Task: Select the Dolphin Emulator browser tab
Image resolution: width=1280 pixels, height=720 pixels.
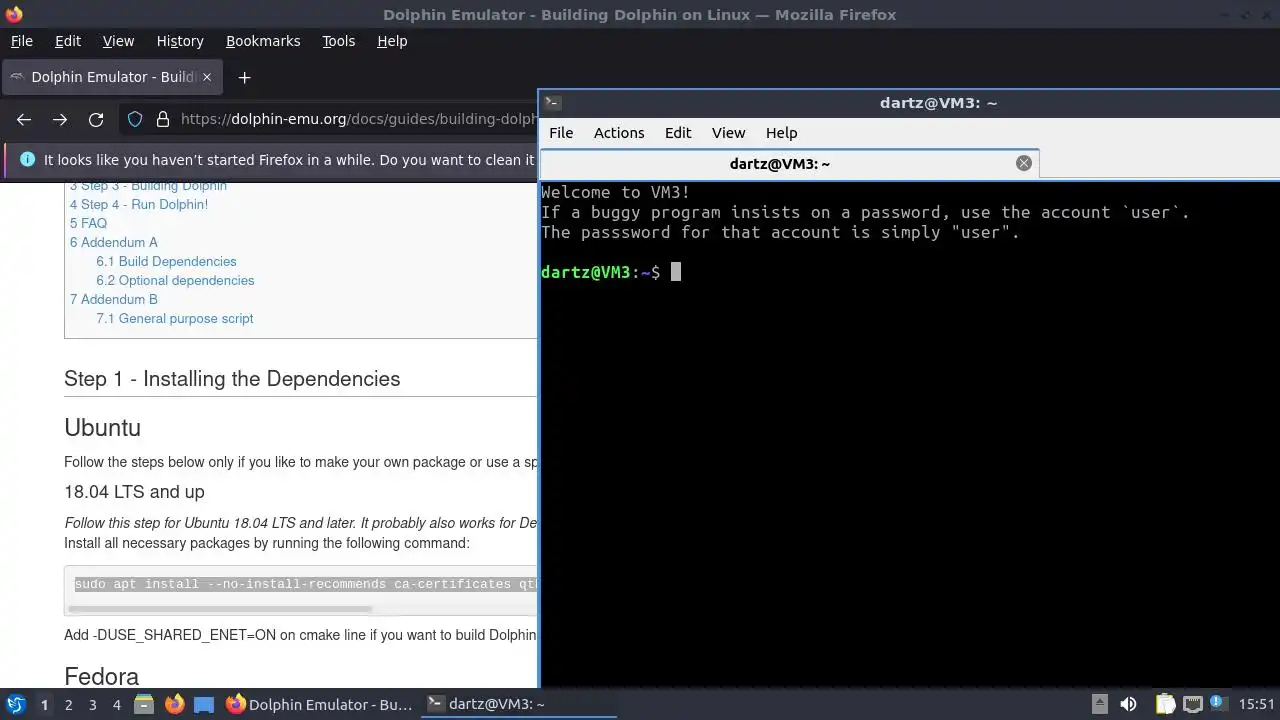Action: [113, 77]
